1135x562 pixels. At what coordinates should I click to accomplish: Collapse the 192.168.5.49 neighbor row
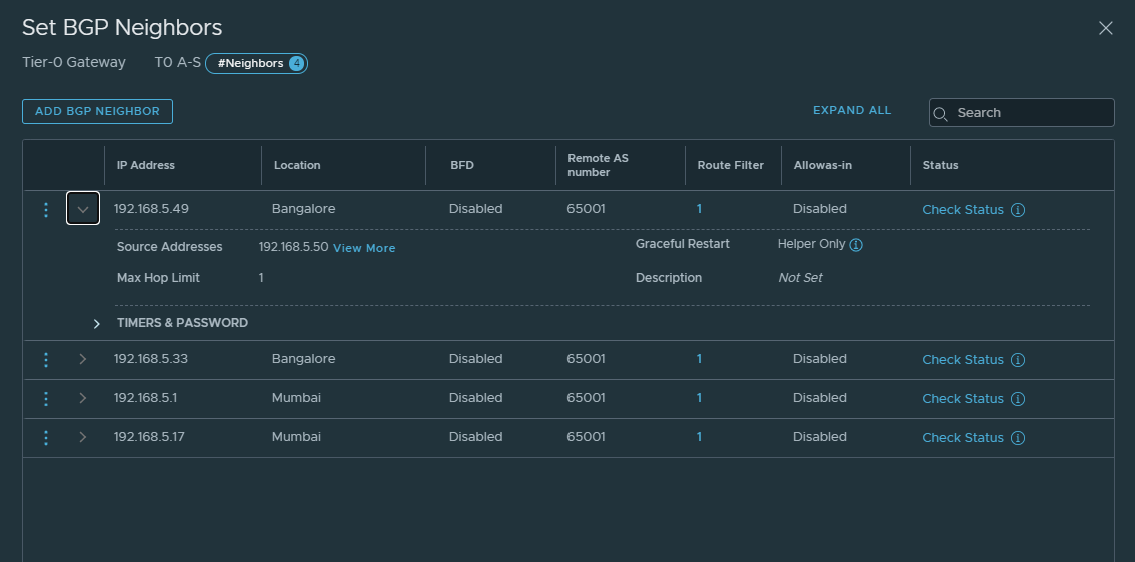click(83, 209)
